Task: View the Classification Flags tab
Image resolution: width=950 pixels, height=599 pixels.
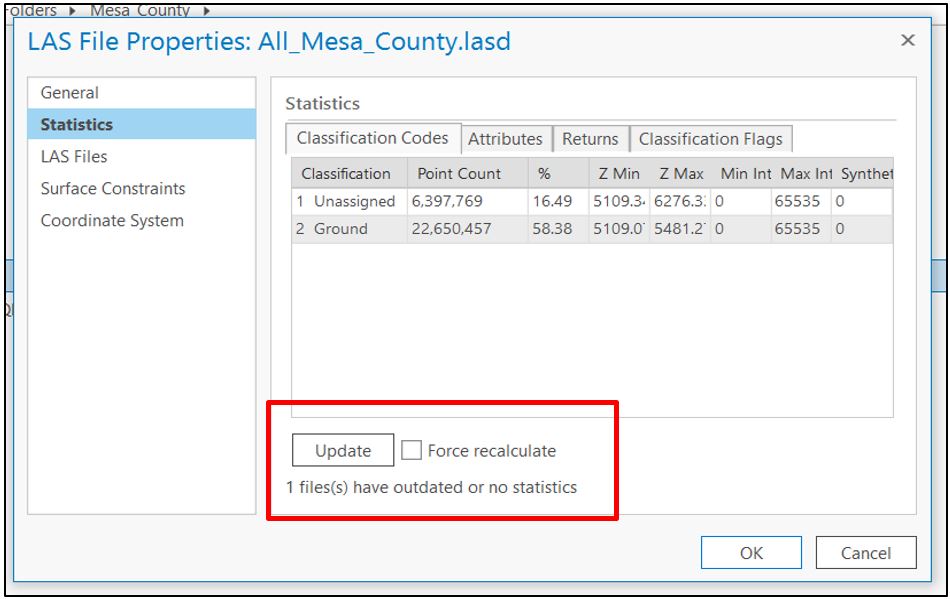Action: coord(710,140)
